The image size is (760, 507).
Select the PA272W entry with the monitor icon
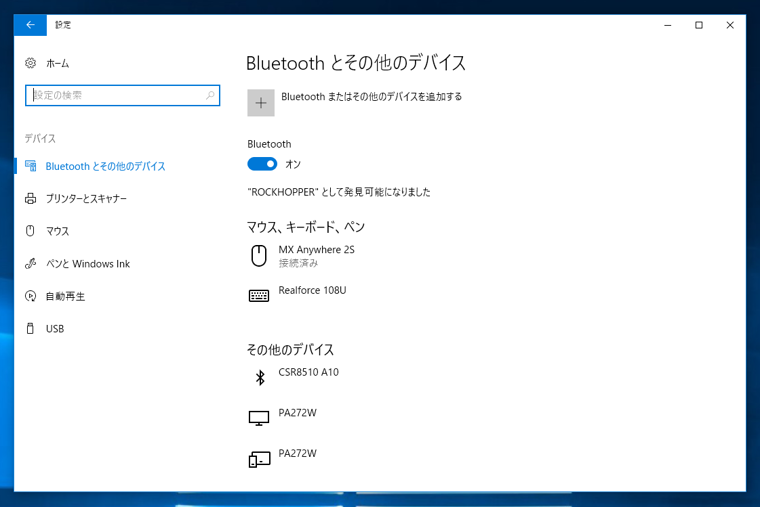point(298,412)
